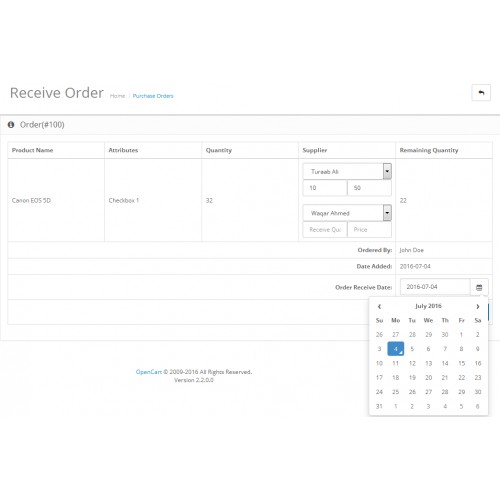Viewport: 500px width, 500px height.
Task: Click the Home breadcrumb link
Action: (117, 96)
